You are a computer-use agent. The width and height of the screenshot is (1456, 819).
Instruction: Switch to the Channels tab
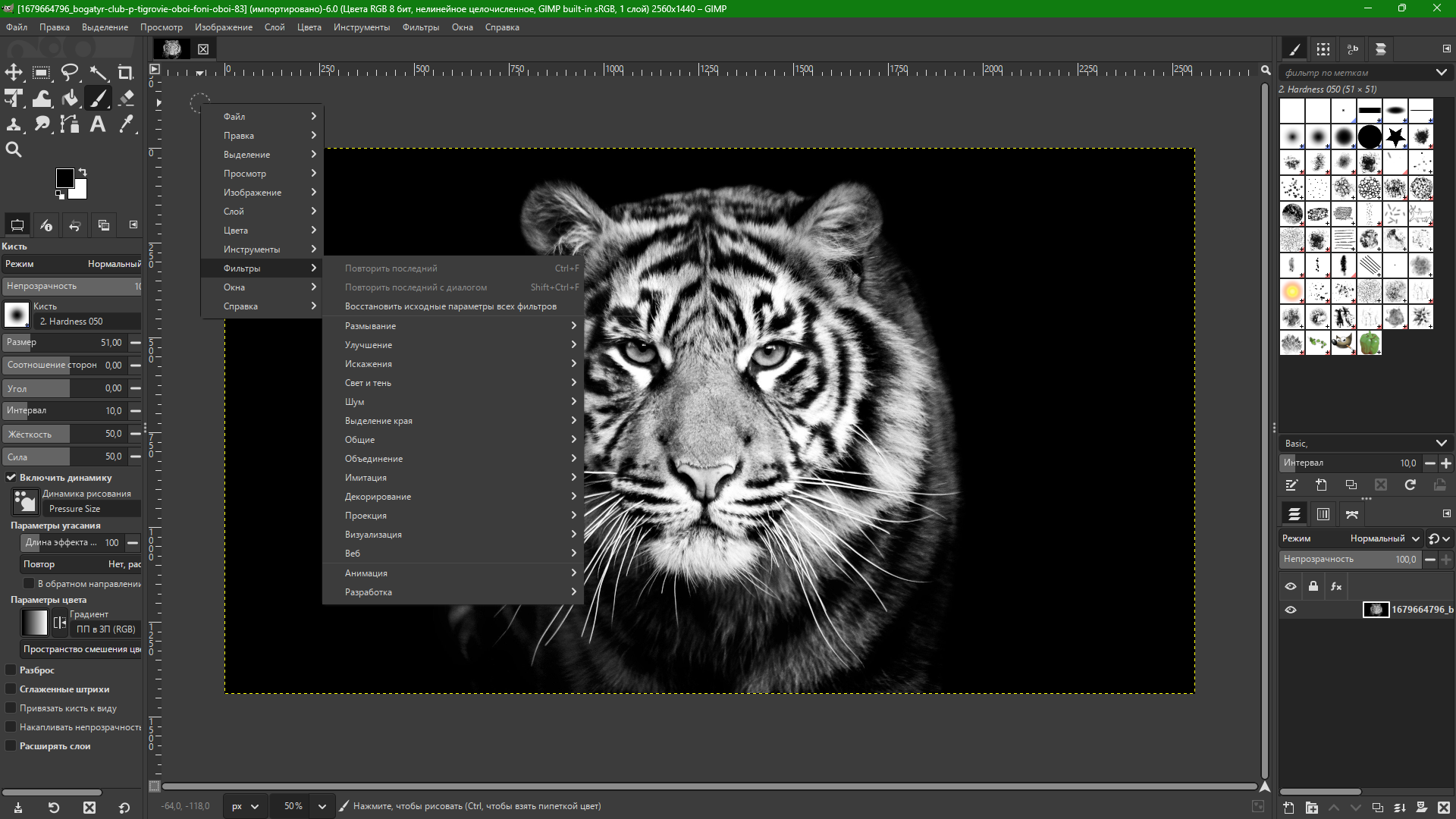coord(1323,514)
